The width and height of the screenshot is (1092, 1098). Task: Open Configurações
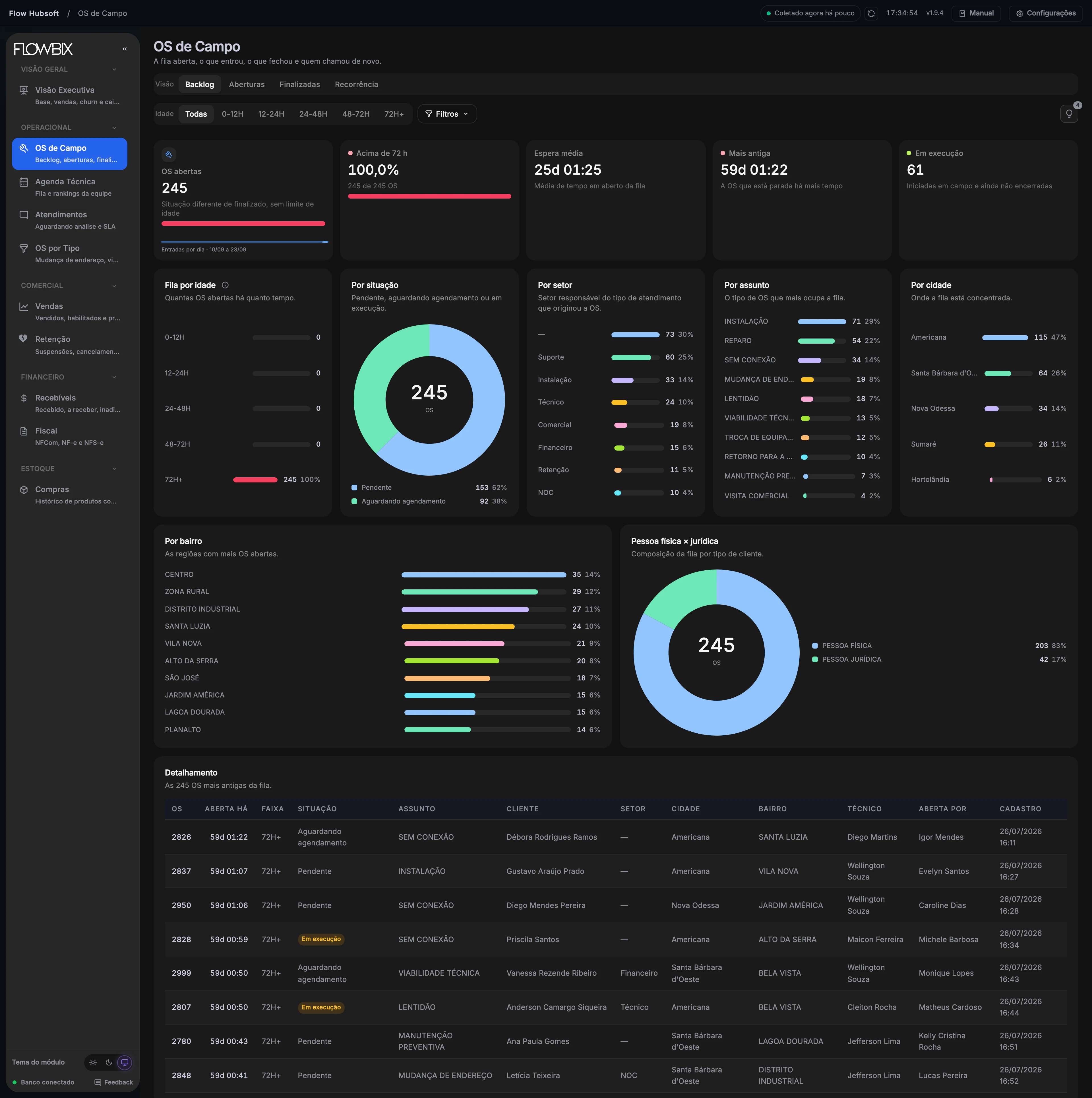(x=1045, y=13)
